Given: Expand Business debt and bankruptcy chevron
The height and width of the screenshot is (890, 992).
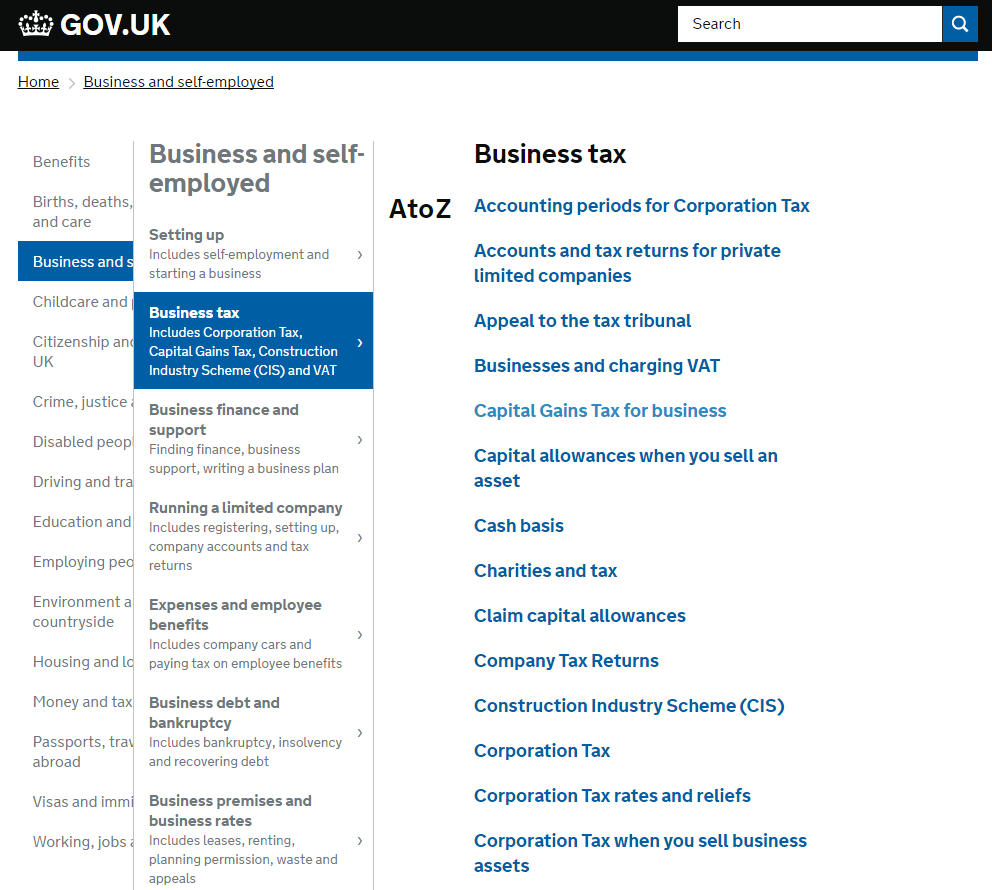Looking at the screenshot, I should tap(360, 733).
